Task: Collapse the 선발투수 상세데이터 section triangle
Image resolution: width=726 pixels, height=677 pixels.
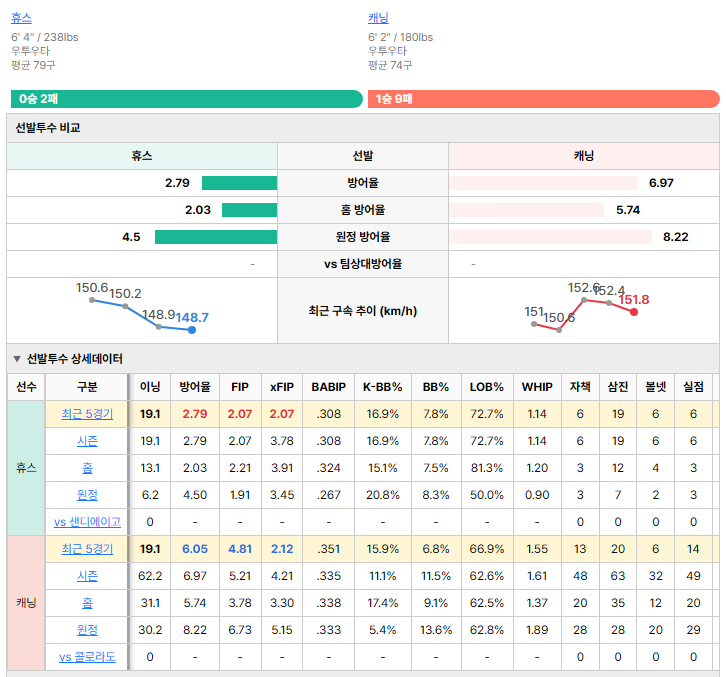Action: click(x=17, y=359)
